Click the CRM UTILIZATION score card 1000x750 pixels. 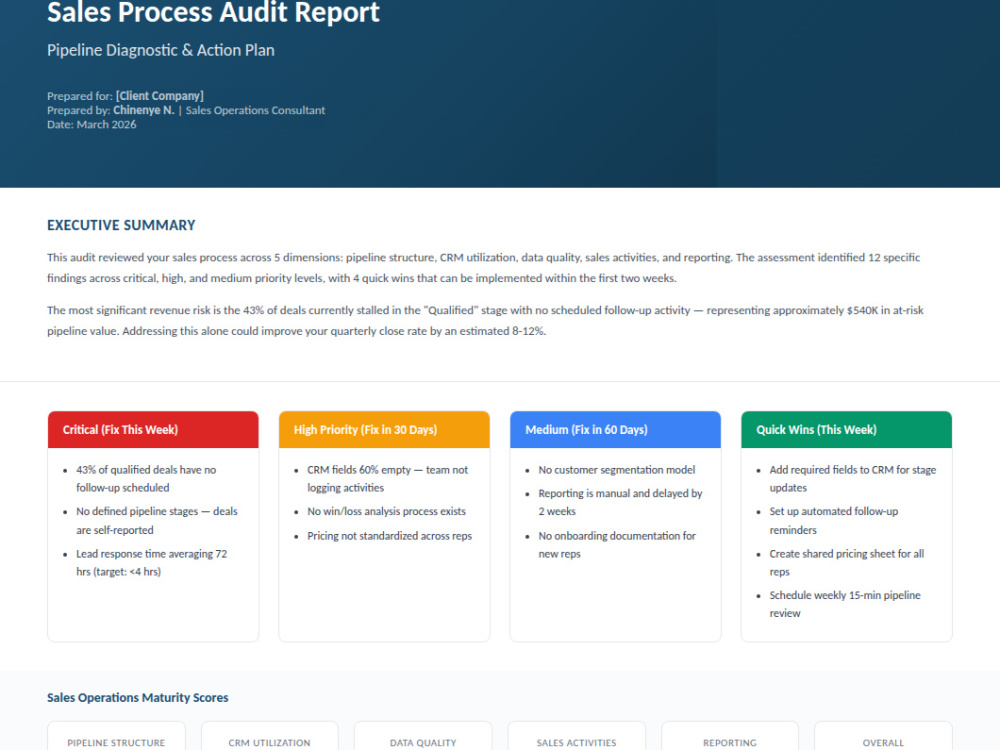click(x=269, y=736)
